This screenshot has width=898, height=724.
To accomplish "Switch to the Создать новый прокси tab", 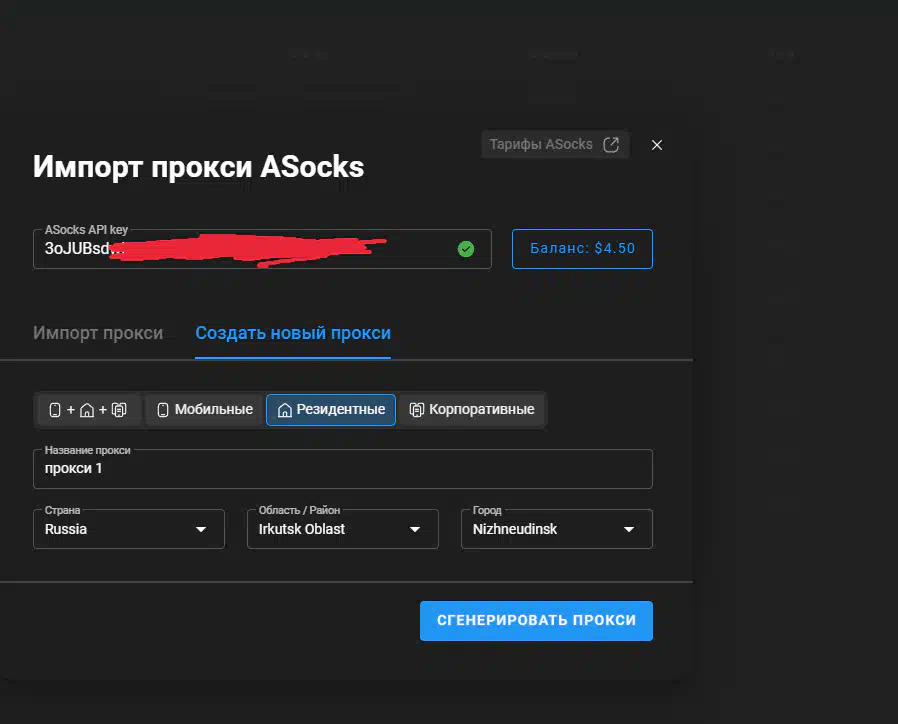I will click(x=293, y=333).
